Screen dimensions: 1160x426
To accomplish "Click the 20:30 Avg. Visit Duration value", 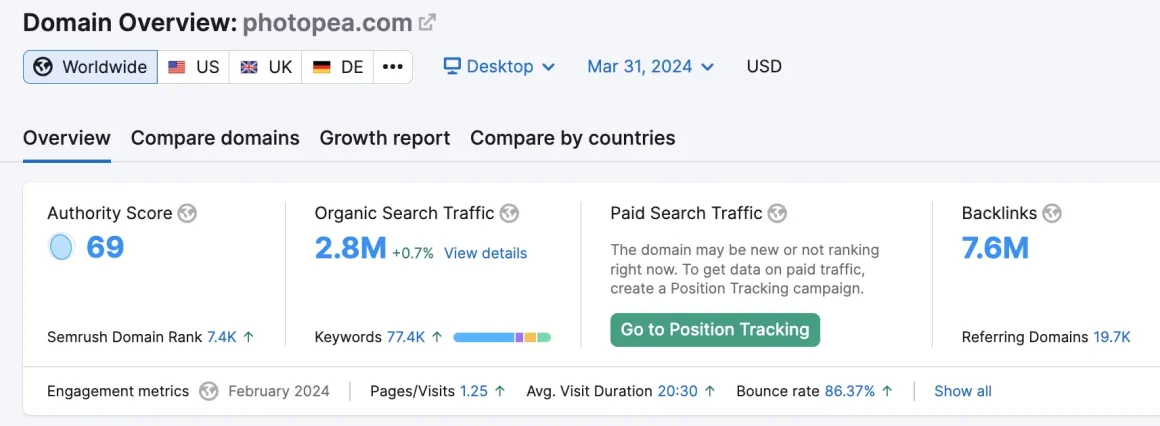I will click(x=677, y=391).
